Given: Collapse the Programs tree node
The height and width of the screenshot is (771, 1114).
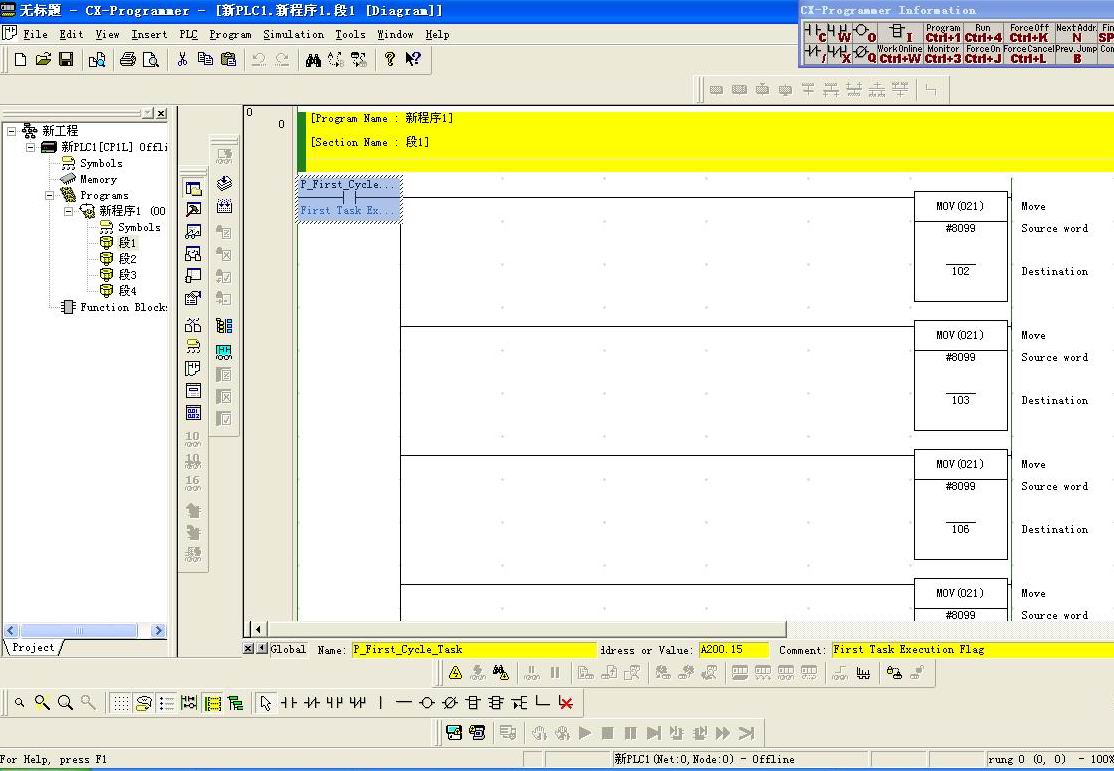Looking at the screenshot, I should point(50,196).
